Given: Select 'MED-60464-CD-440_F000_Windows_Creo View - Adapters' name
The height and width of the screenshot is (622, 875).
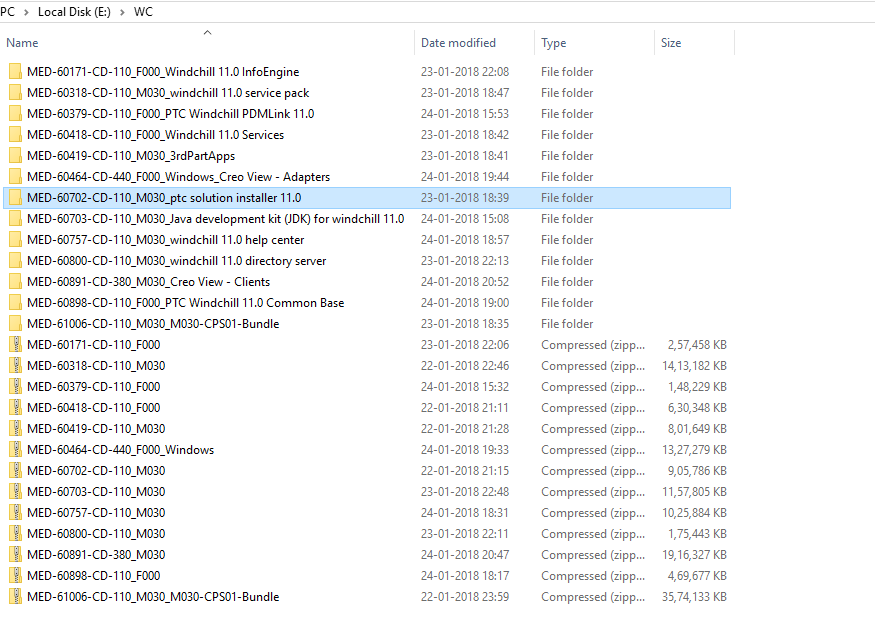Looking at the screenshot, I should pos(179,177).
